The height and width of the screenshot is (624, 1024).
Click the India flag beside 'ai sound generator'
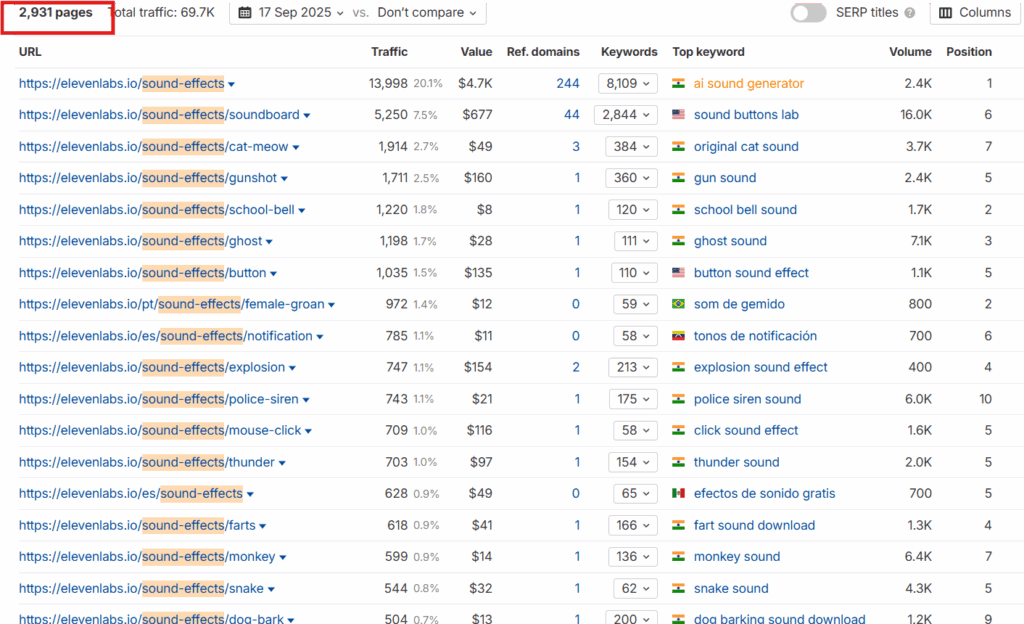(x=679, y=84)
